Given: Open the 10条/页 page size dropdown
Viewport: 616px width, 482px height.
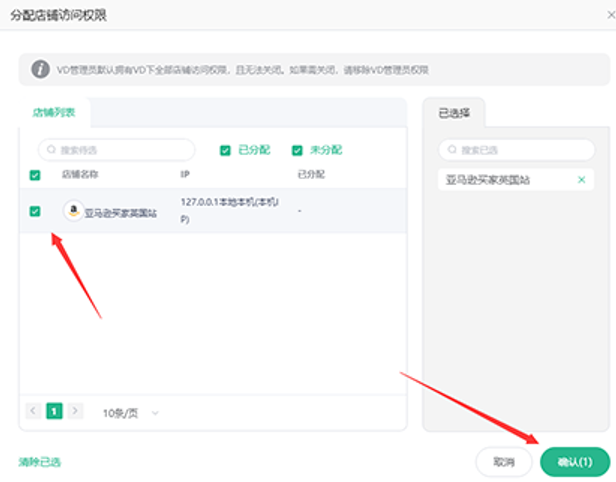Looking at the screenshot, I should (130, 413).
